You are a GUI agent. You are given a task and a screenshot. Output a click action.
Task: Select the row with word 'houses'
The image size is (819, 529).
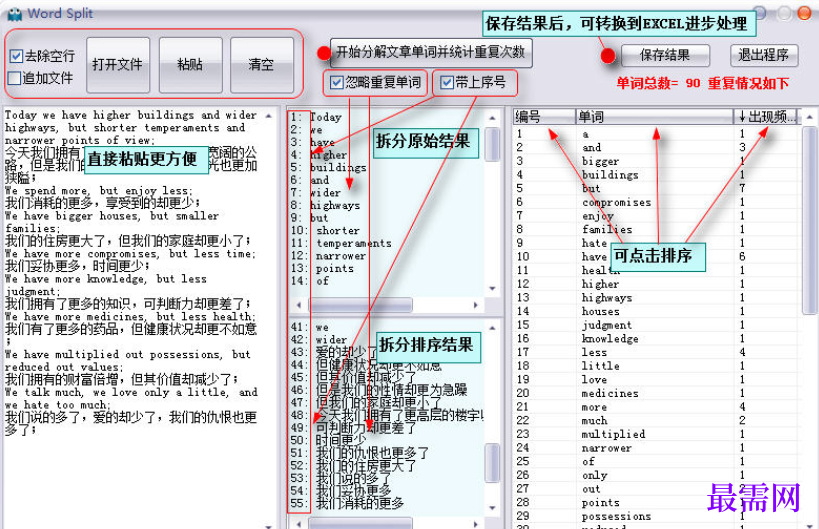pos(656,311)
